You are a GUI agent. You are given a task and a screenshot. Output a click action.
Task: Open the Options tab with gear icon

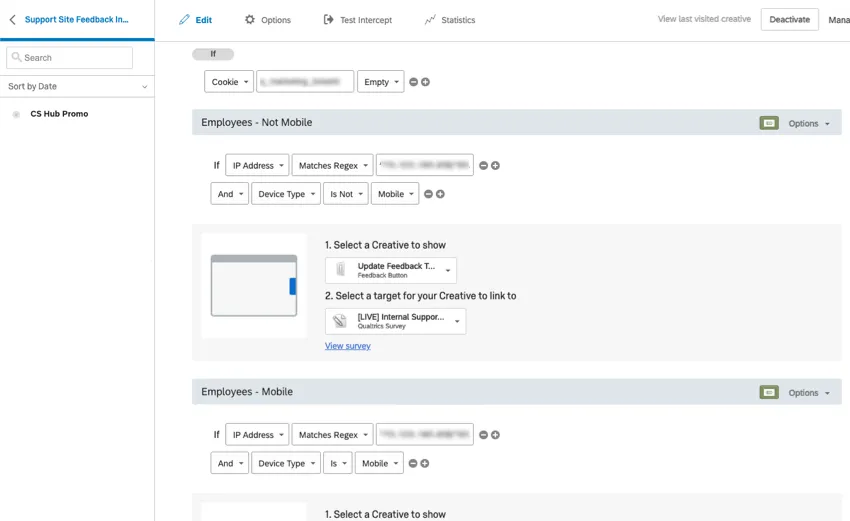[268, 20]
